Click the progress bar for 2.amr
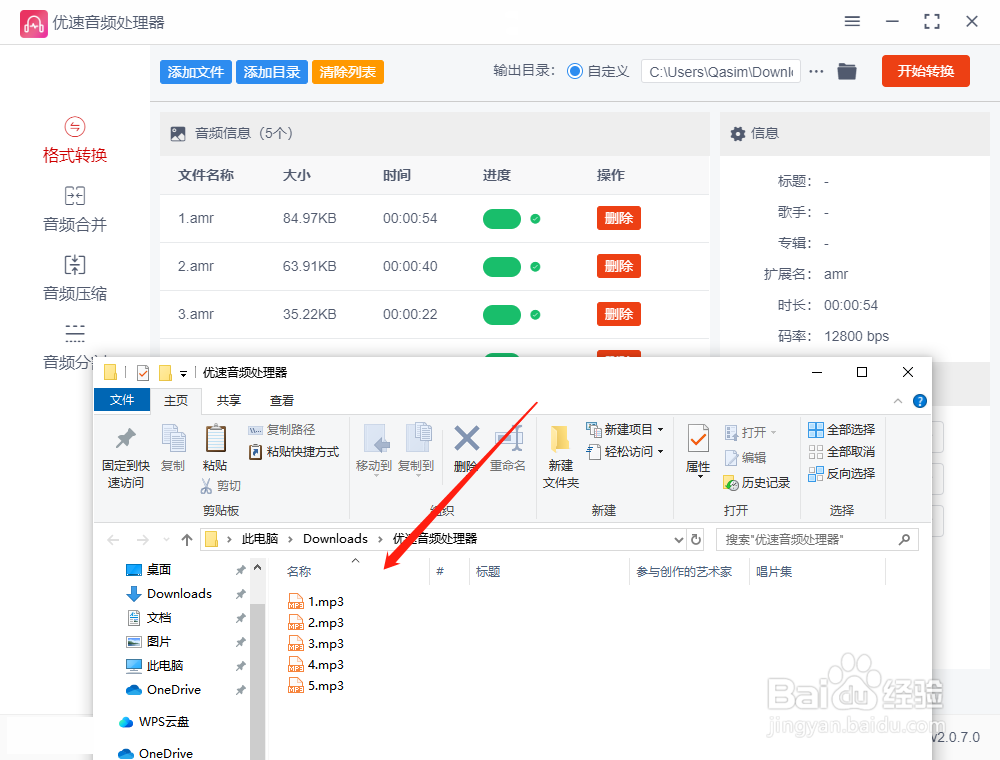 point(502,266)
